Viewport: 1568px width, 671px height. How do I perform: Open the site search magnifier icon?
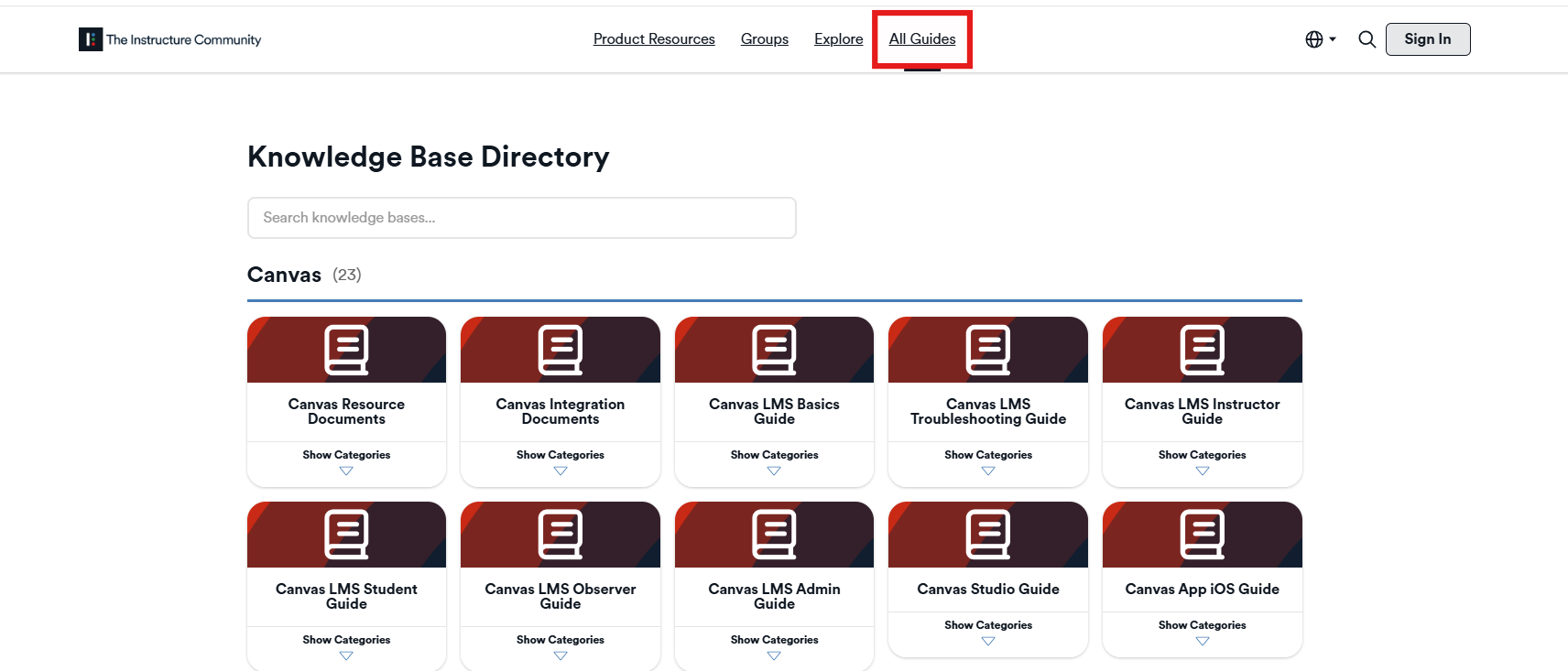point(1367,39)
